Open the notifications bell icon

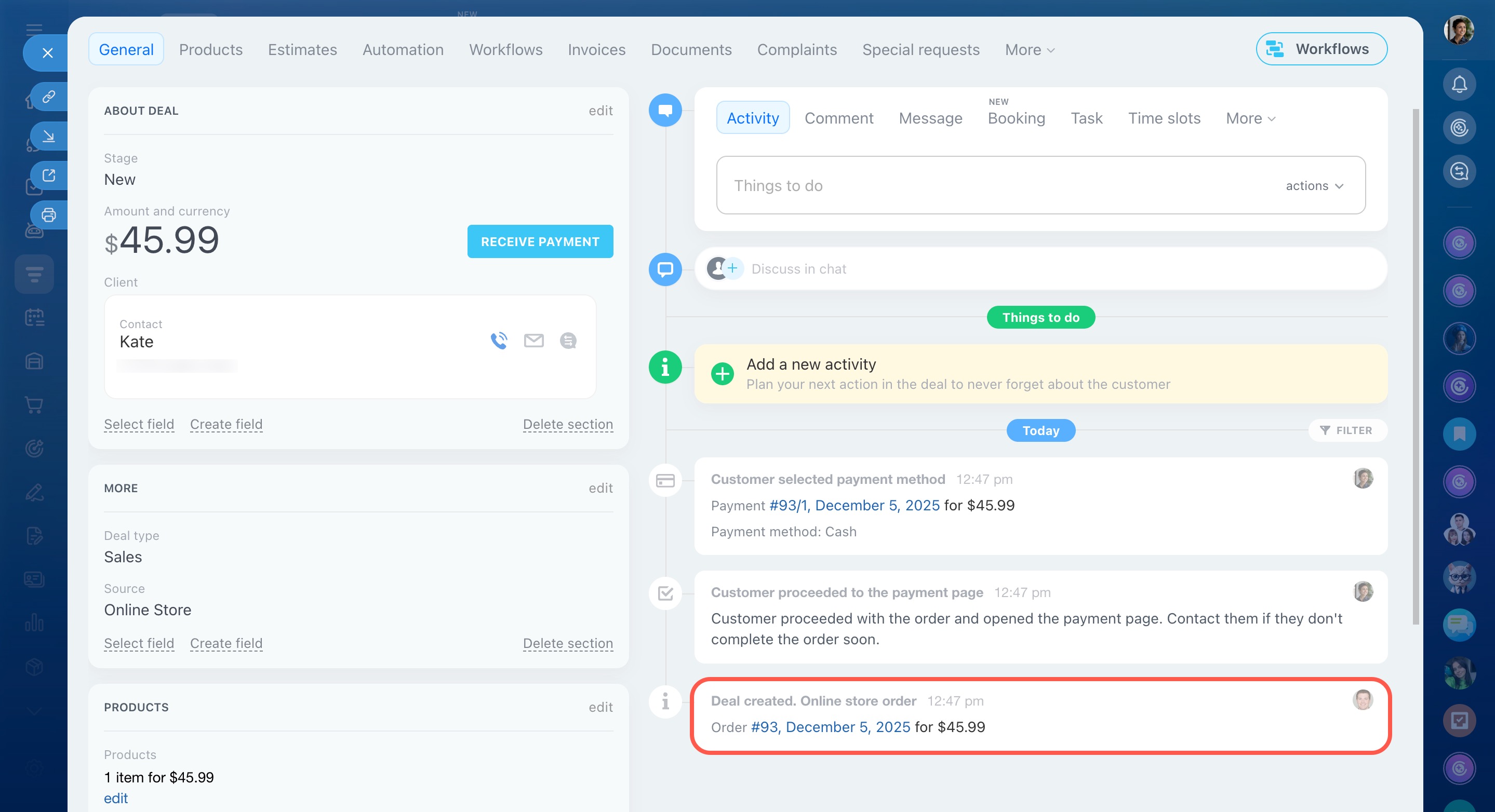(x=1459, y=85)
